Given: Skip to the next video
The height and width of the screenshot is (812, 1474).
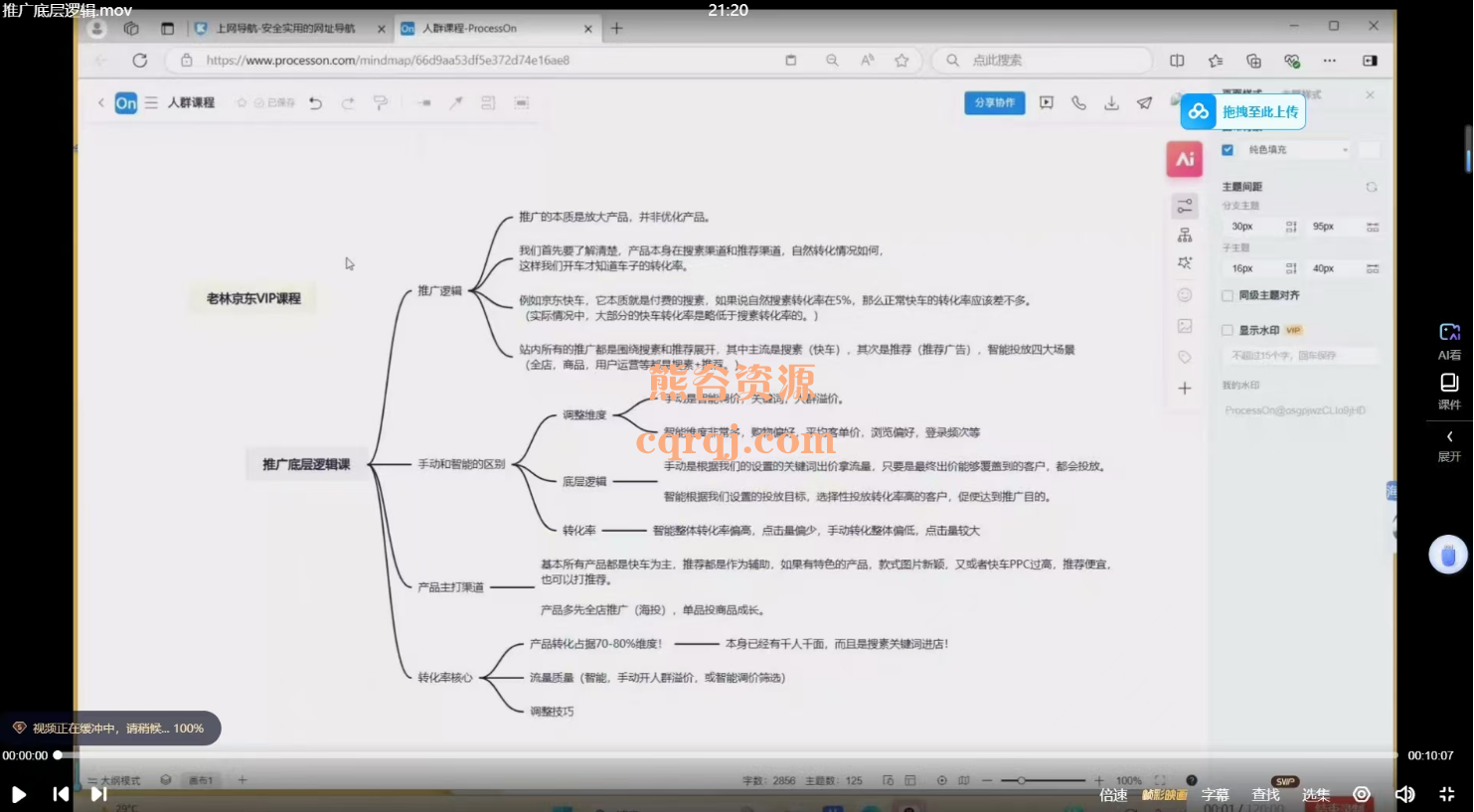Looking at the screenshot, I should 98,794.
